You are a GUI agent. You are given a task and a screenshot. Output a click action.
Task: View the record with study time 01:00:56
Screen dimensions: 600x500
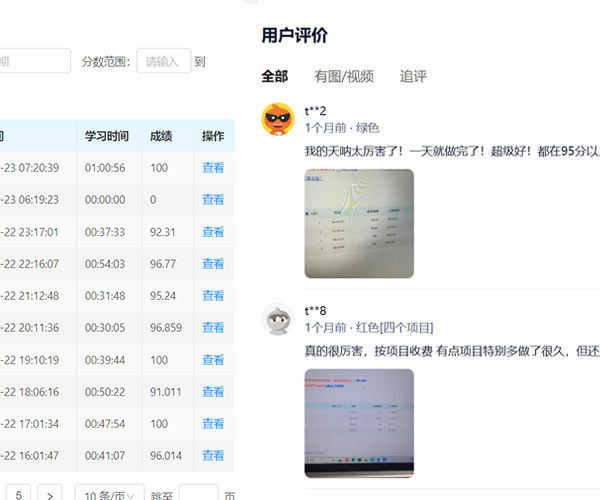click(x=213, y=168)
